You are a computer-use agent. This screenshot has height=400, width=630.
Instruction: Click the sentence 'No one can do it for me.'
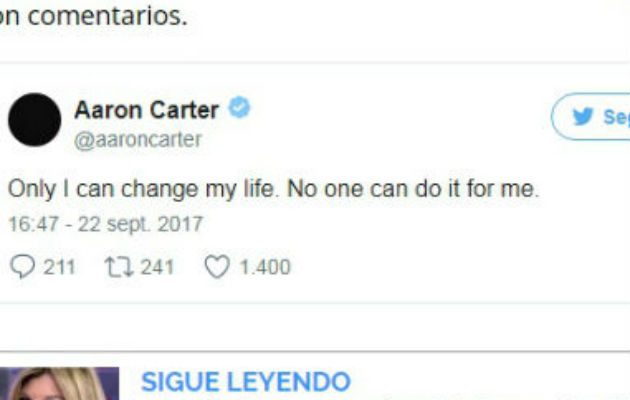pos(413,189)
